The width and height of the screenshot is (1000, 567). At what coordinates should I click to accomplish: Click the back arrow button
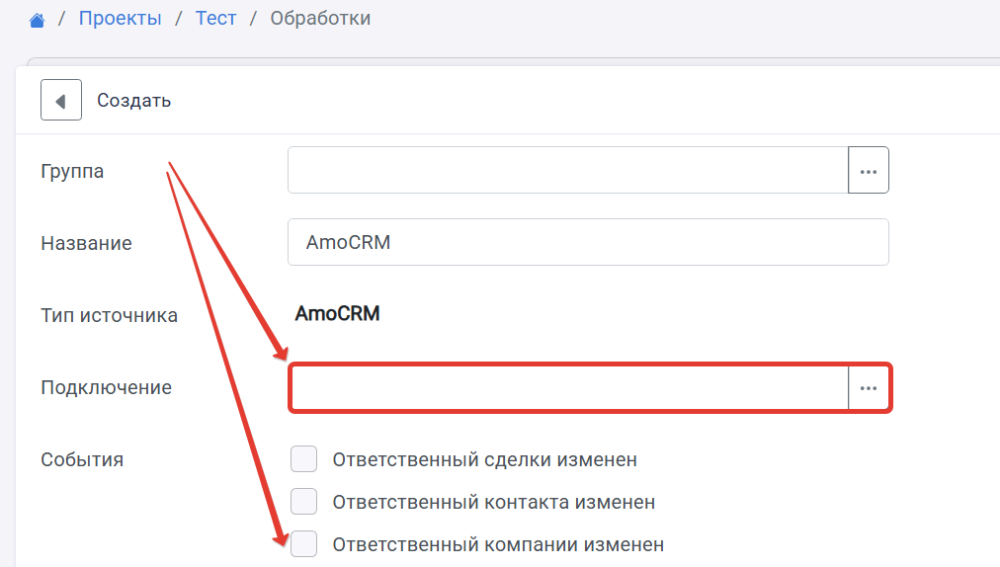tap(61, 100)
